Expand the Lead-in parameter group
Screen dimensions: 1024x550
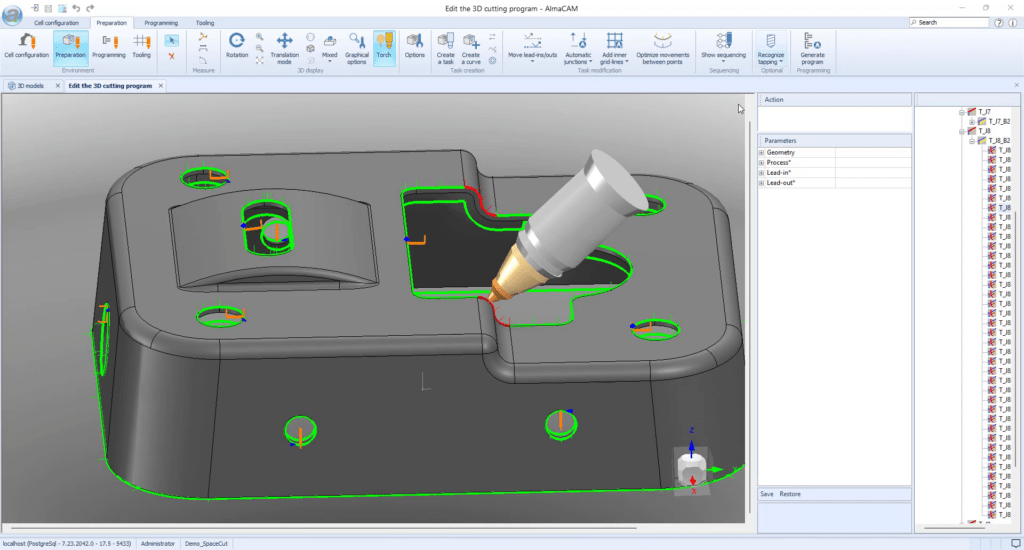point(762,173)
